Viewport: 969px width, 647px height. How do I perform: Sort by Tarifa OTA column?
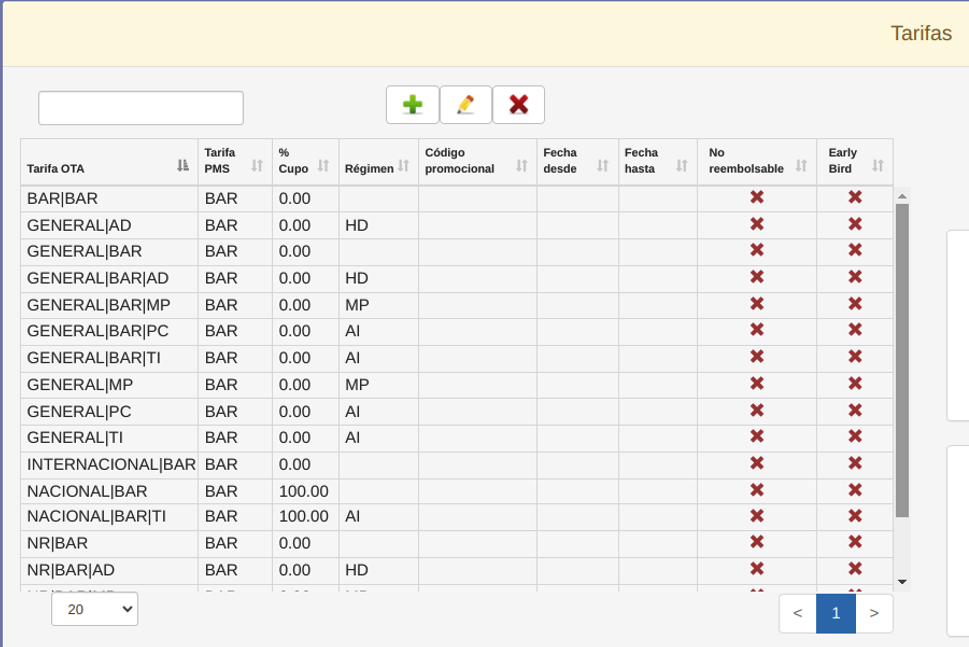(183, 166)
